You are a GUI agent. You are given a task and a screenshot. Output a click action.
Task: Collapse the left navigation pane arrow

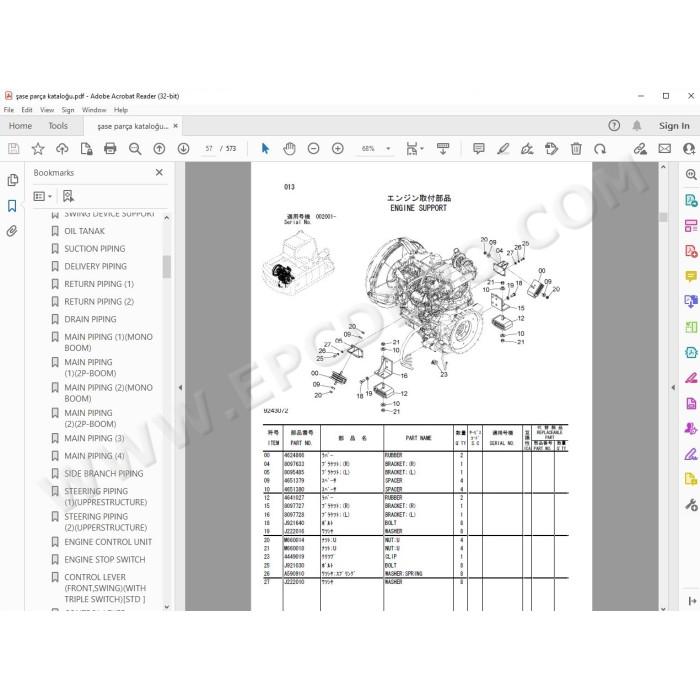(x=180, y=388)
